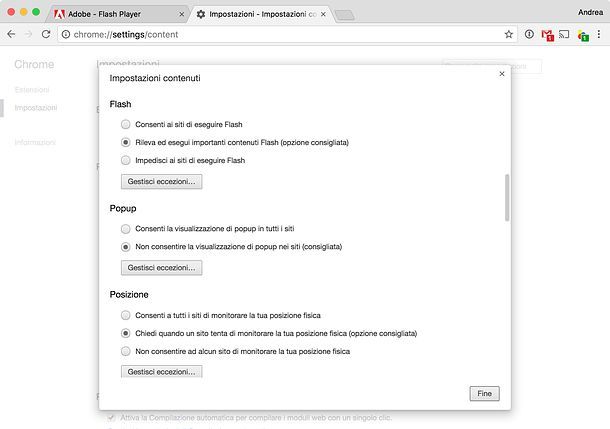Close the Impostazioni contenuti dialog
The image size is (610, 429).
click(x=502, y=74)
